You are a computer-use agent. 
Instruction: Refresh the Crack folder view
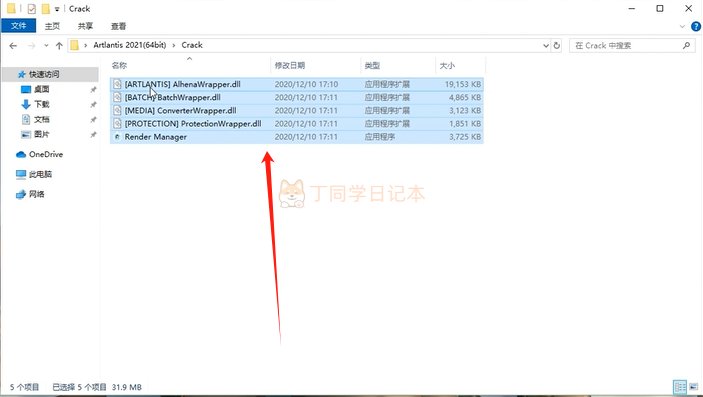coord(556,45)
